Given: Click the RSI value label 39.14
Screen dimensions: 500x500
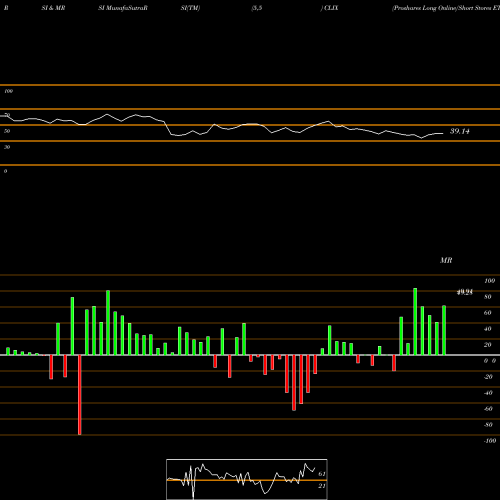Looking at the screenshot, I should tap(460, 131).
